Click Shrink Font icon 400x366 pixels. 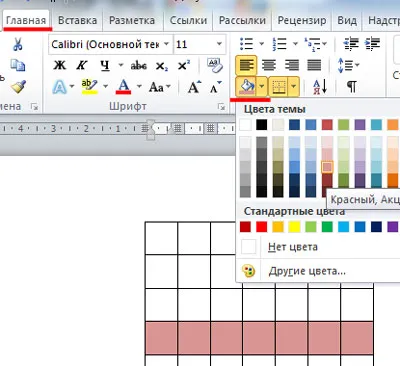[x=215, y=87]
